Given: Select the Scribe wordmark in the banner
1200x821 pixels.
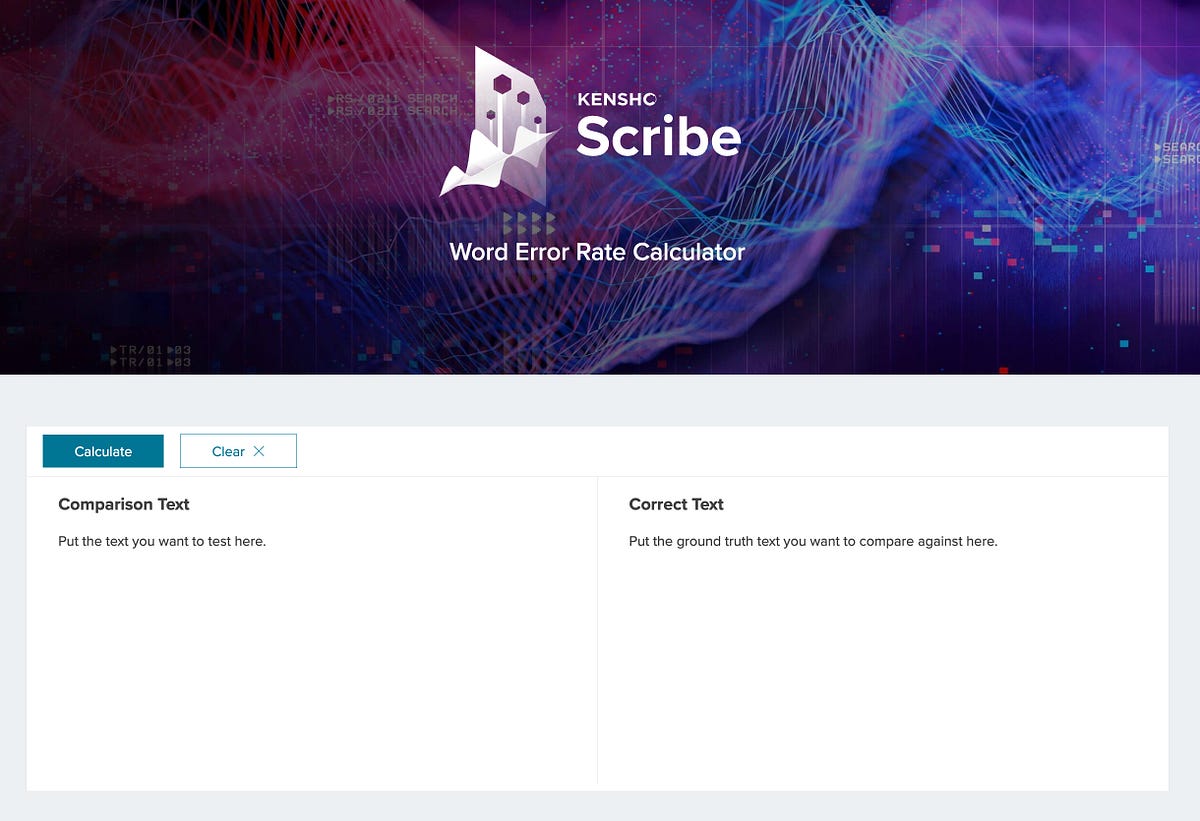Looking at the screenshot, I should pyautogui.click(x=658, y=138).
